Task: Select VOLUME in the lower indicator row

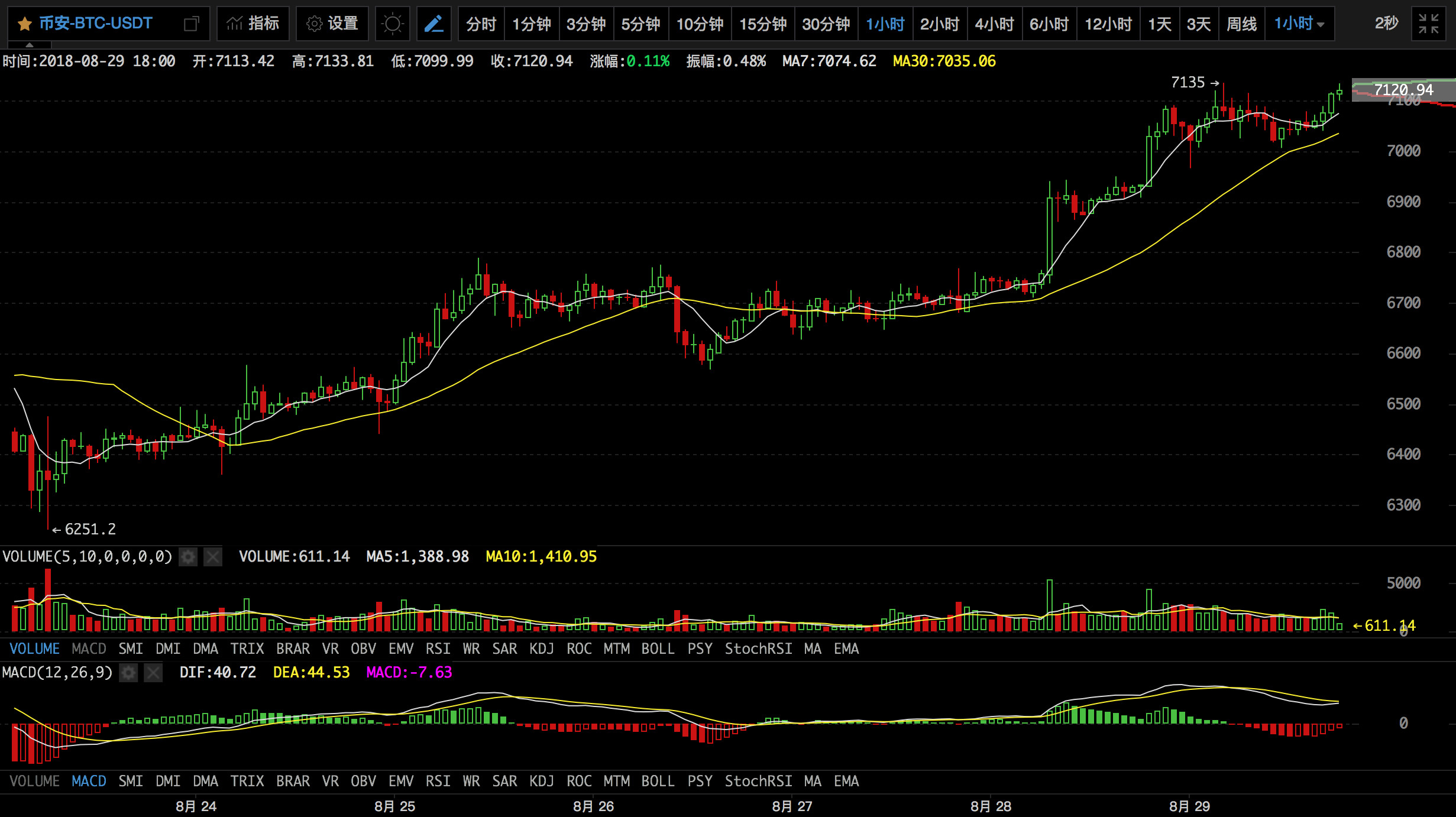Action: 34,782
